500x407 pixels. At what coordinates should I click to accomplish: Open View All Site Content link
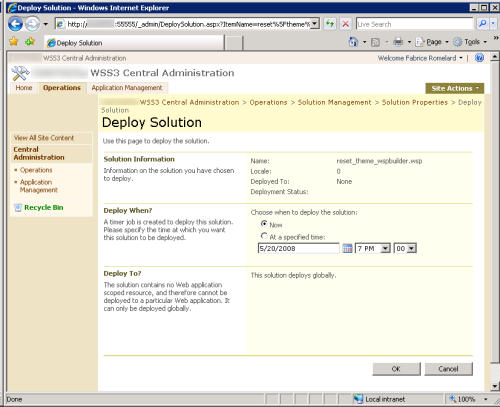coord(44,138)
